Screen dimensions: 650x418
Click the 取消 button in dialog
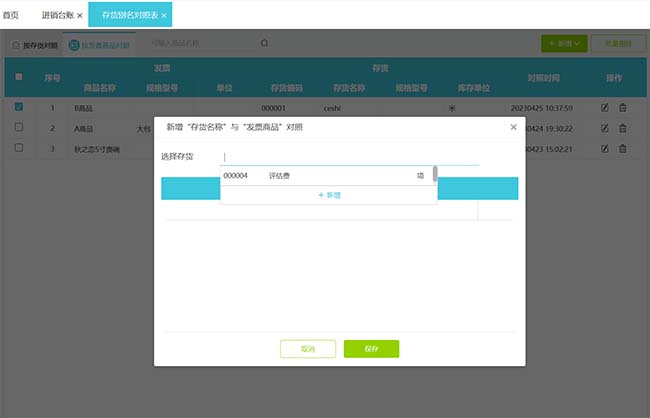tap(307, 349)
